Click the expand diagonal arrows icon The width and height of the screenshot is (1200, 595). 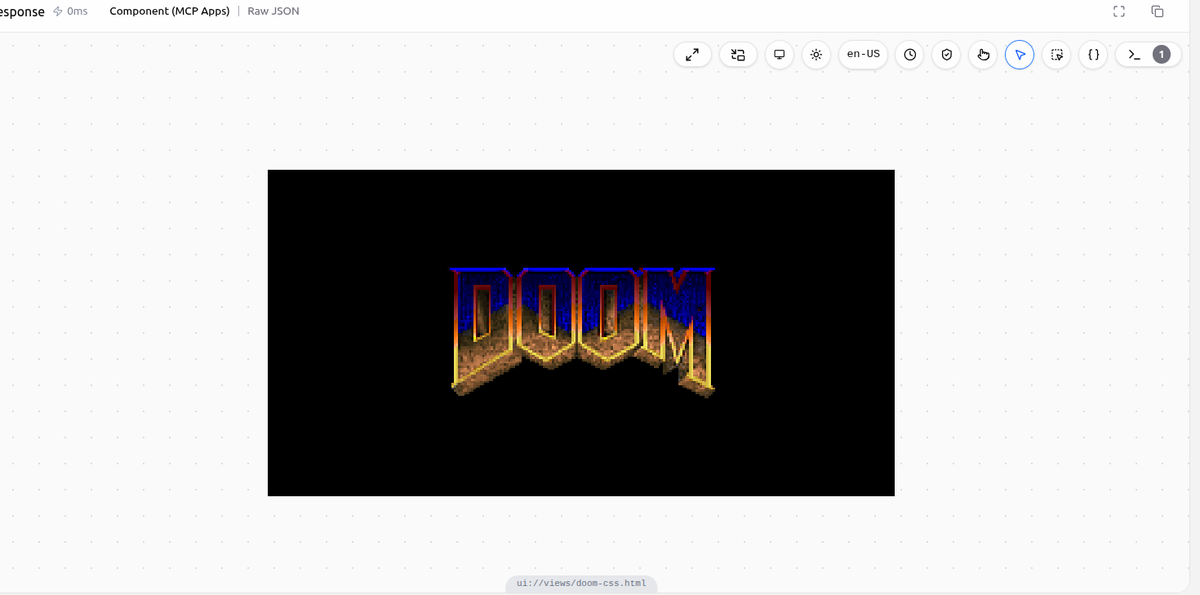(693, 55)
